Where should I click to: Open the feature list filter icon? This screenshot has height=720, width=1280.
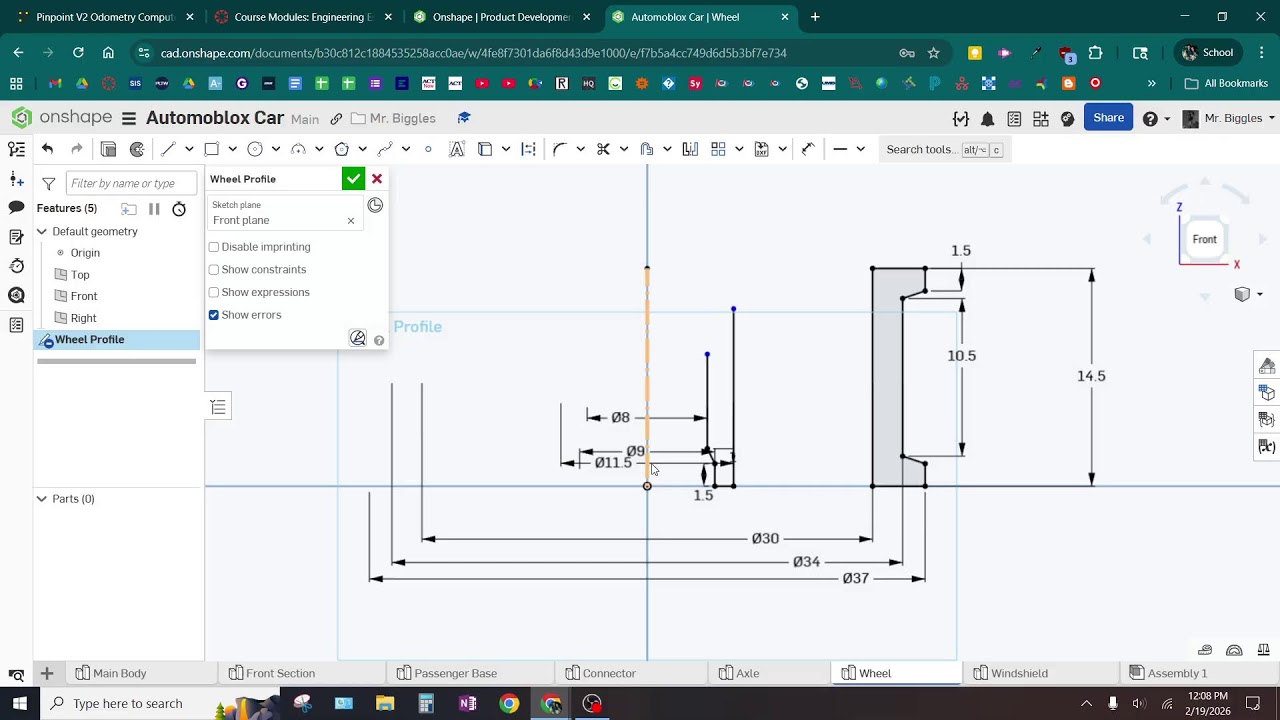point(48,183)
